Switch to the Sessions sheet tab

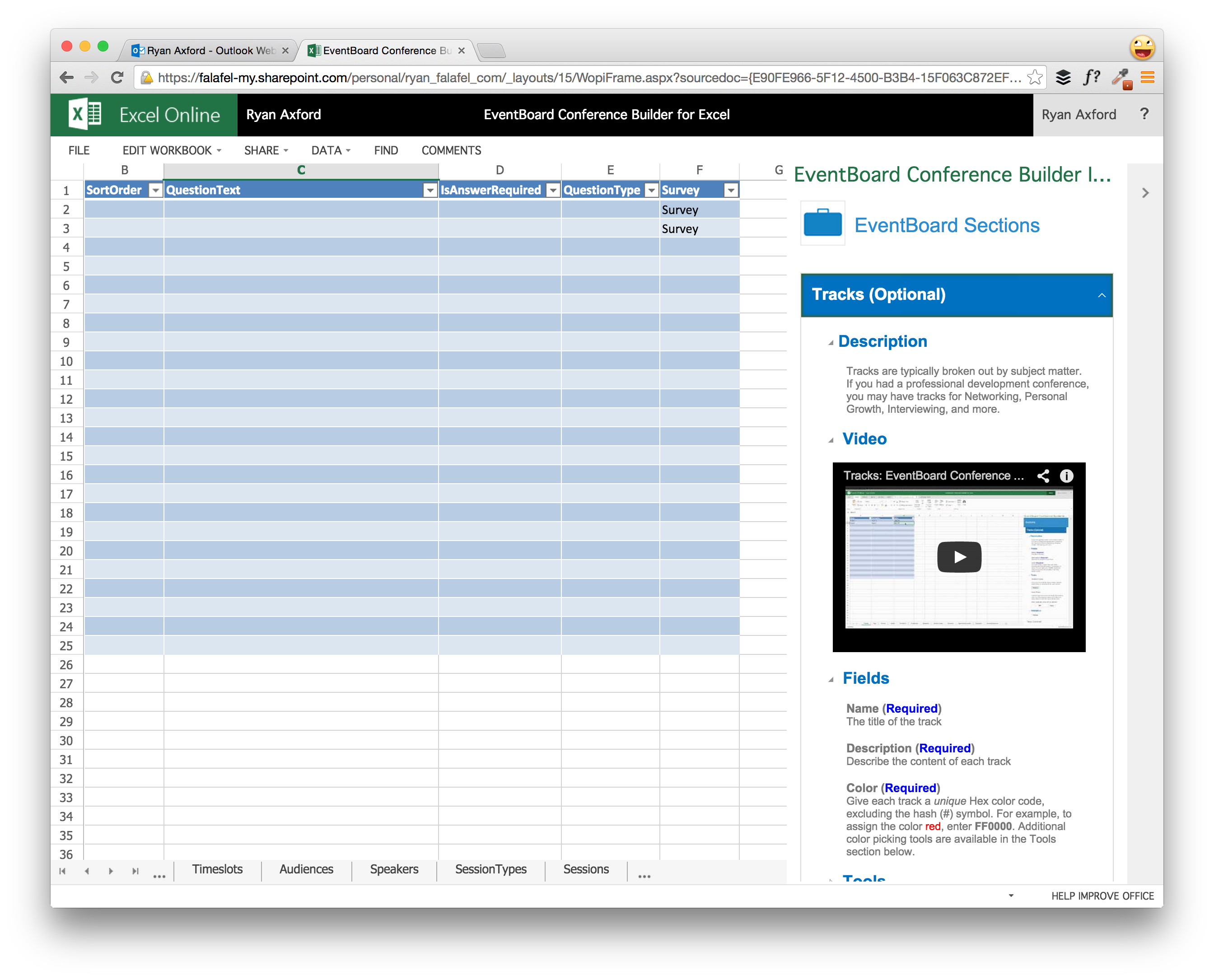coord(585,869)
